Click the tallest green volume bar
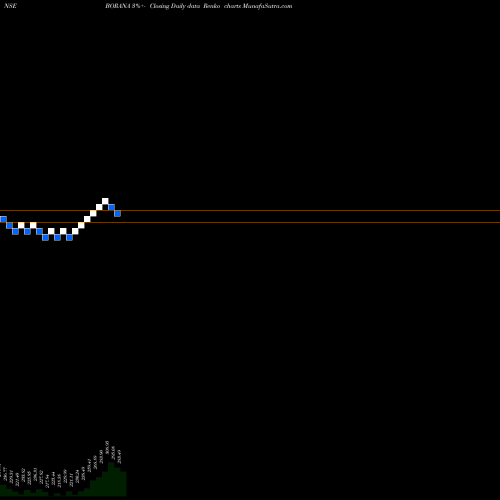This screenshot has width=500, height=500. (111, 479)
